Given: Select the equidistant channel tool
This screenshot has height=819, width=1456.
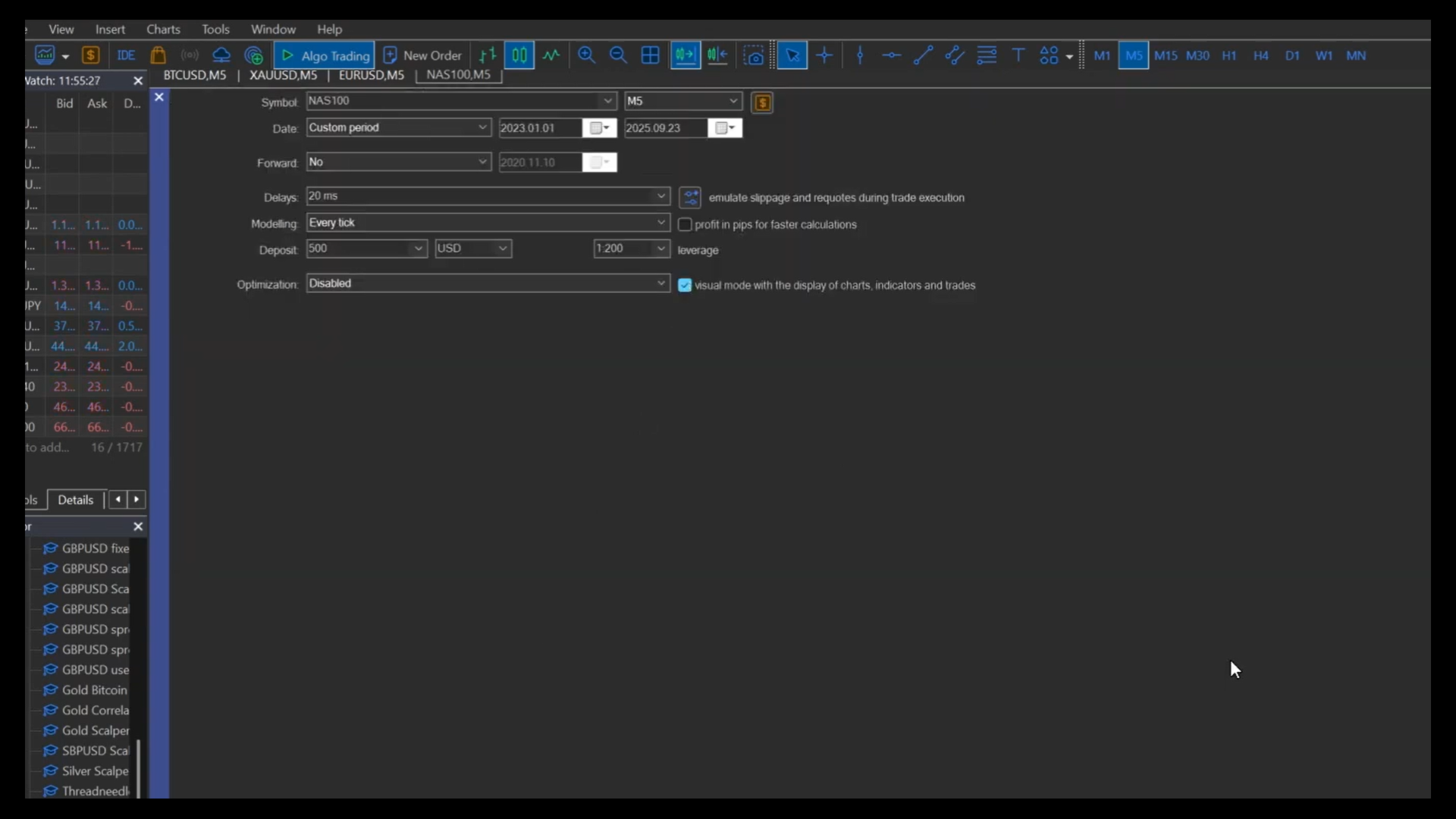Looking at the screenshot, I should [x=955, y=55].
